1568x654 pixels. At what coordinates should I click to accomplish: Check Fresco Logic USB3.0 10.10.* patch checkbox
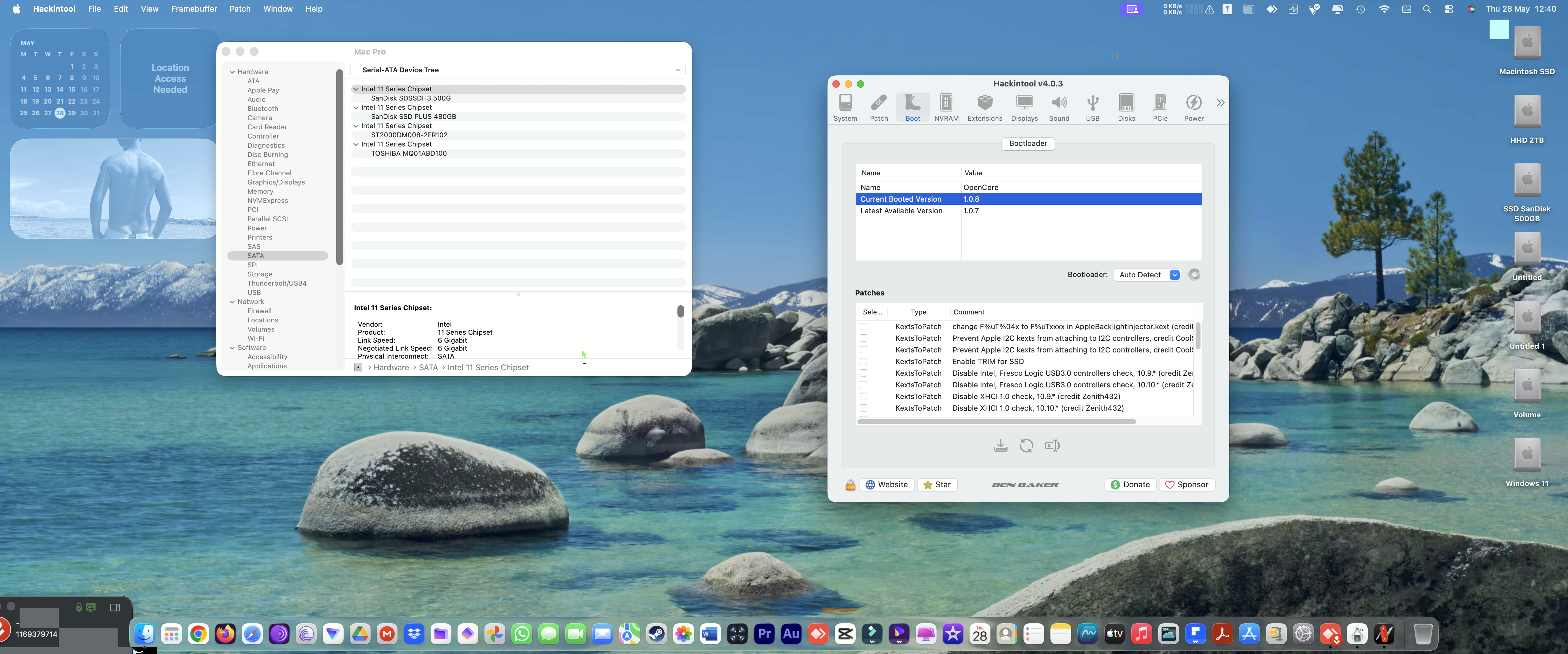(x=863, y=385)
